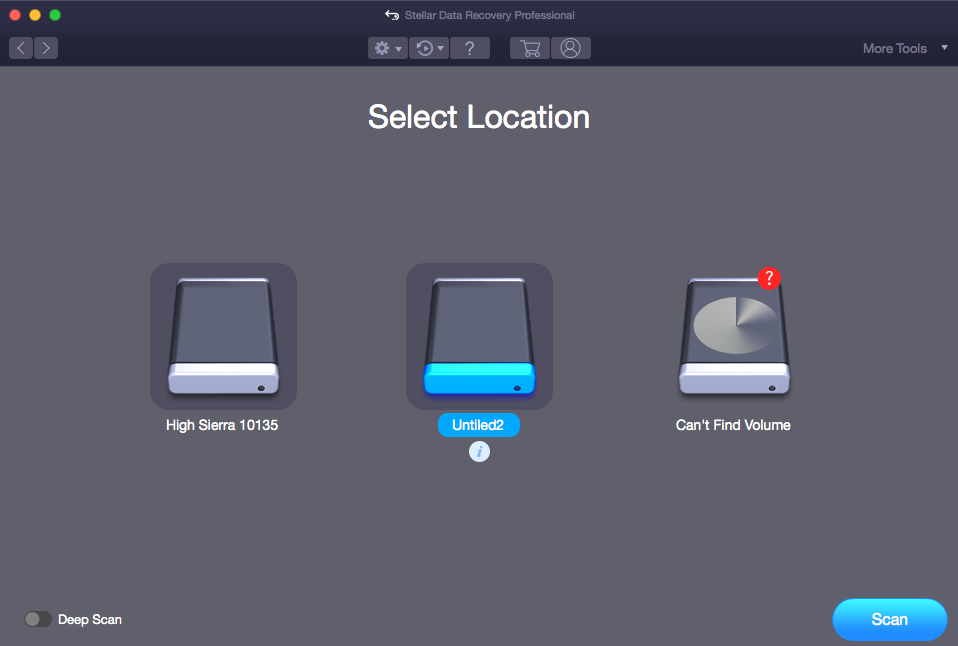Screen dimensions: 958x646
Task: Click the shopping cart buy icon
Action: click(530, 48)
